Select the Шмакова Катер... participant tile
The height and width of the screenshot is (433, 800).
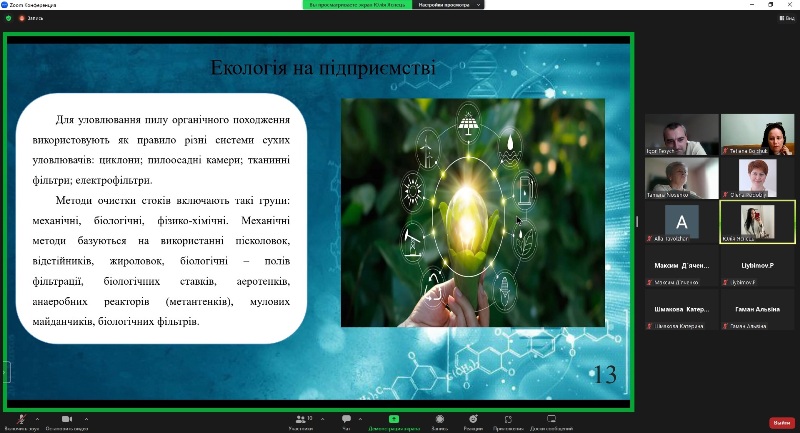tap(682, 309)
